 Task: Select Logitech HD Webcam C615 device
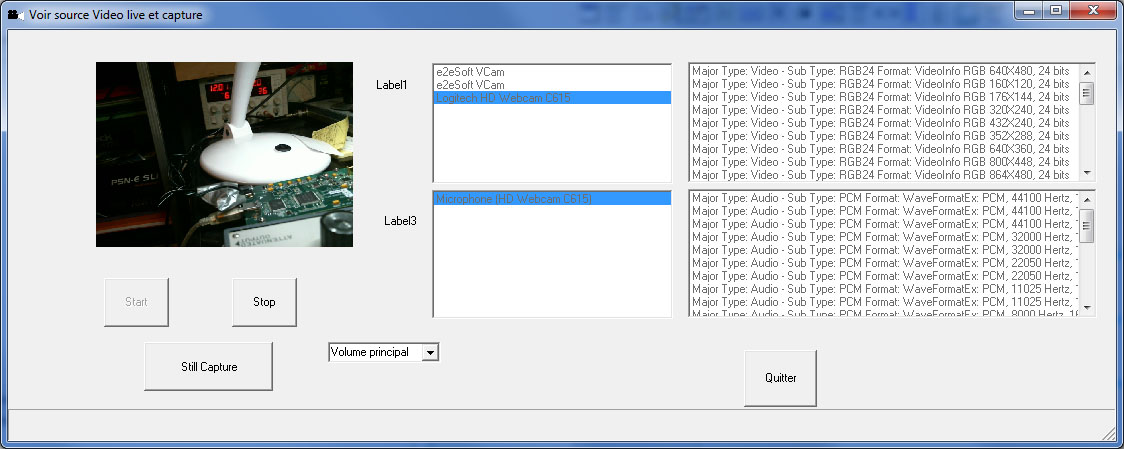(x=552, y=98)
